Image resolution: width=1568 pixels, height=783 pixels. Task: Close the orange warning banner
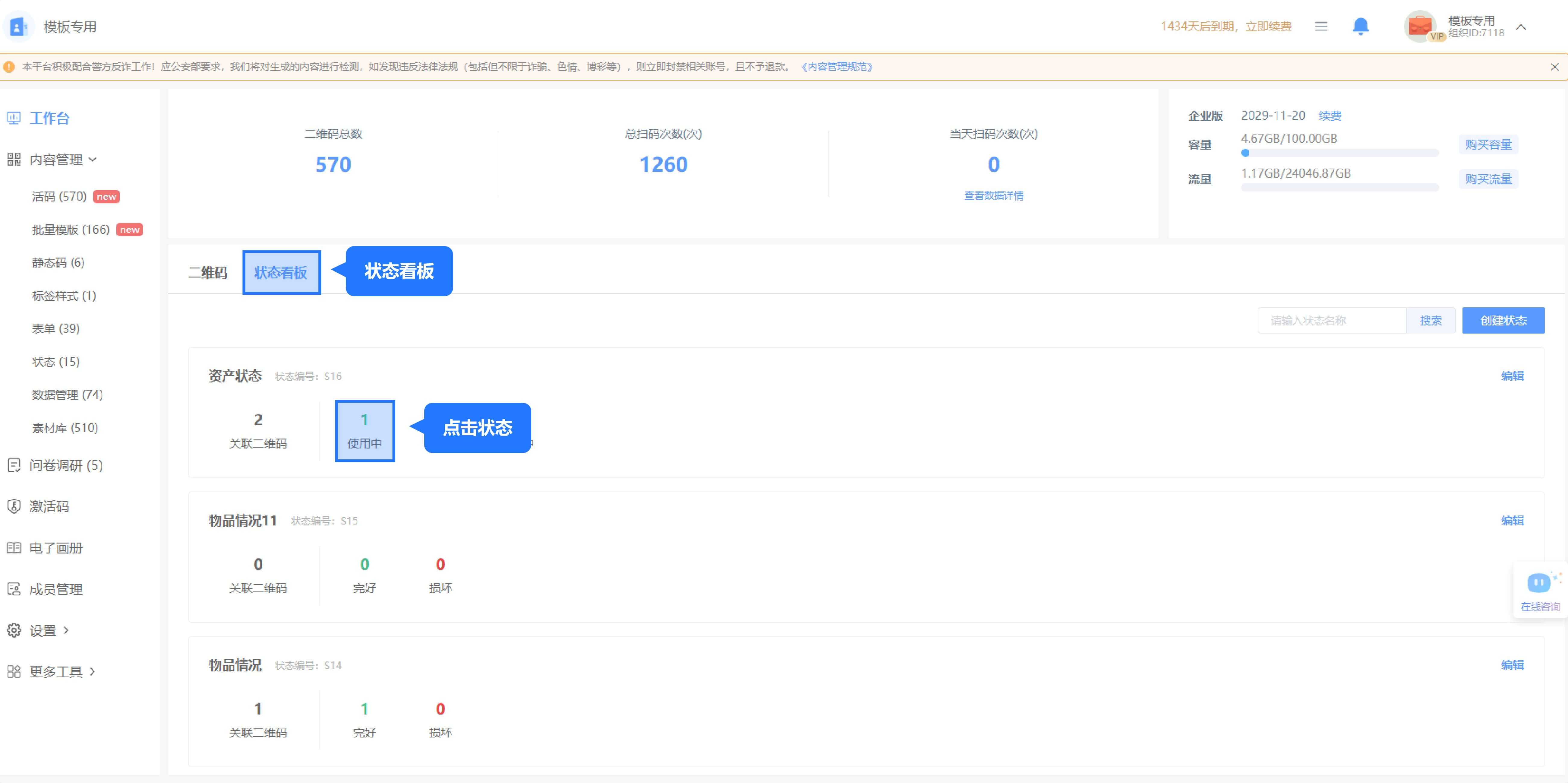coord(1554,67)
